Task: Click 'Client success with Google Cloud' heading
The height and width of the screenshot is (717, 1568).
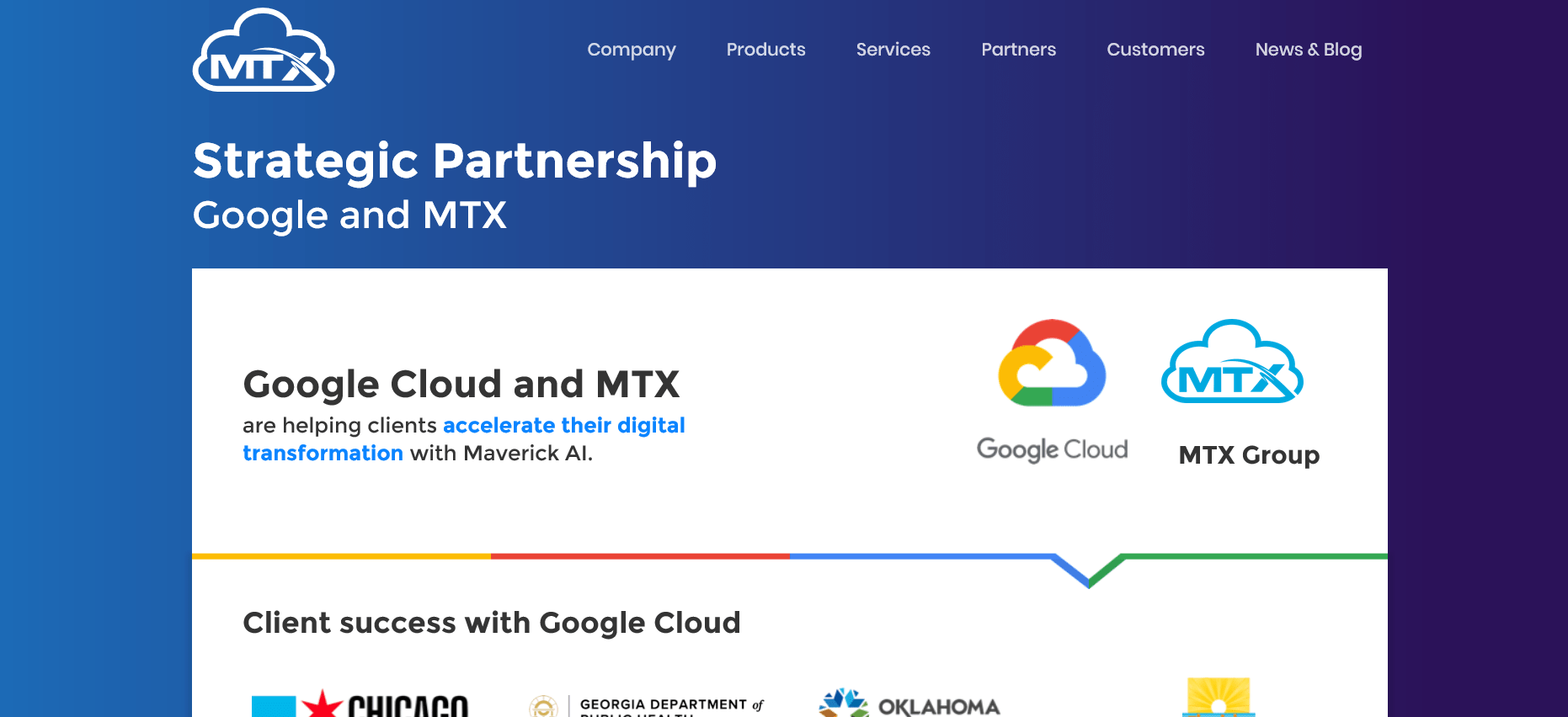Action: pos(492,623)
